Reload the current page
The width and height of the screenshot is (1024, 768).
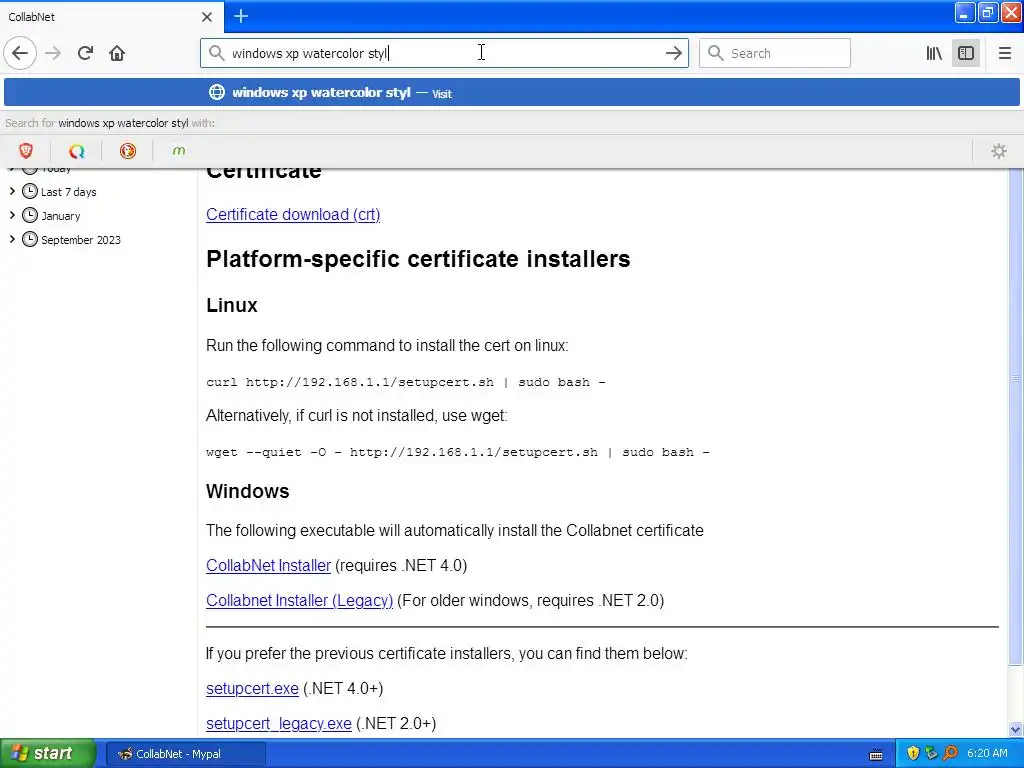(x=86, y=53)
